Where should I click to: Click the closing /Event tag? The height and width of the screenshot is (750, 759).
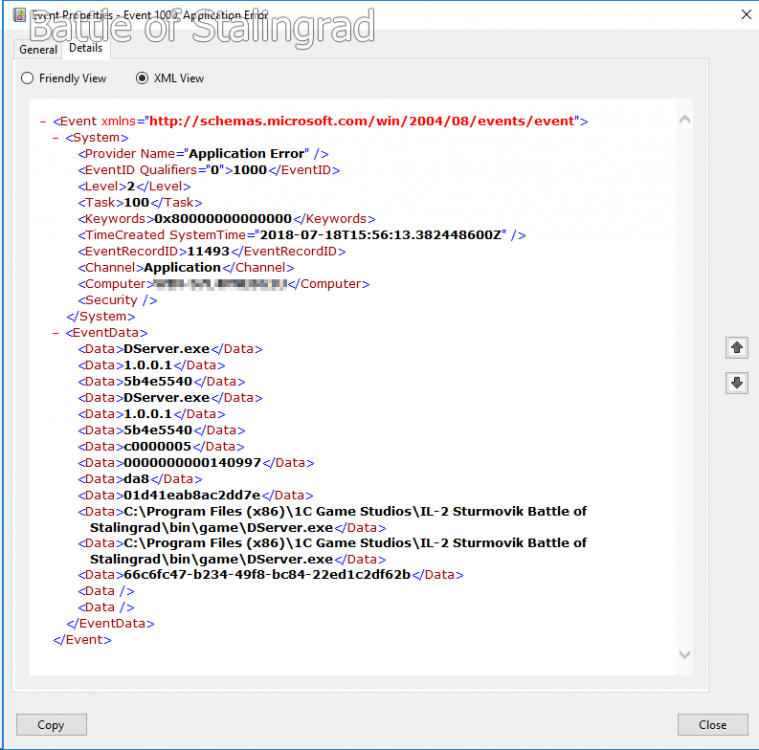pos(82,640)
